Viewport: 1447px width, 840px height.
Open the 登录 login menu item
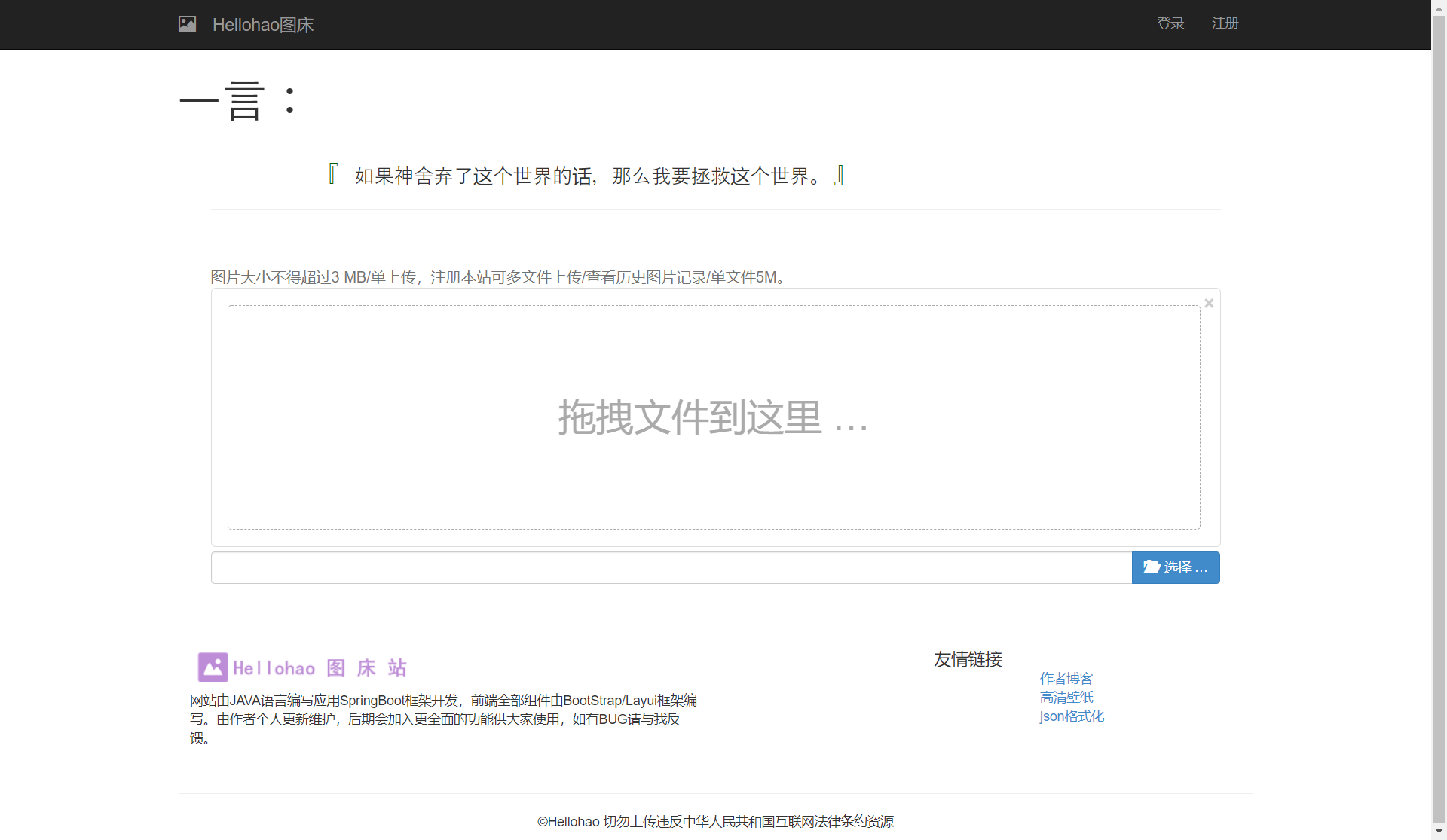pyautogui.click(x=1170, y=23)
